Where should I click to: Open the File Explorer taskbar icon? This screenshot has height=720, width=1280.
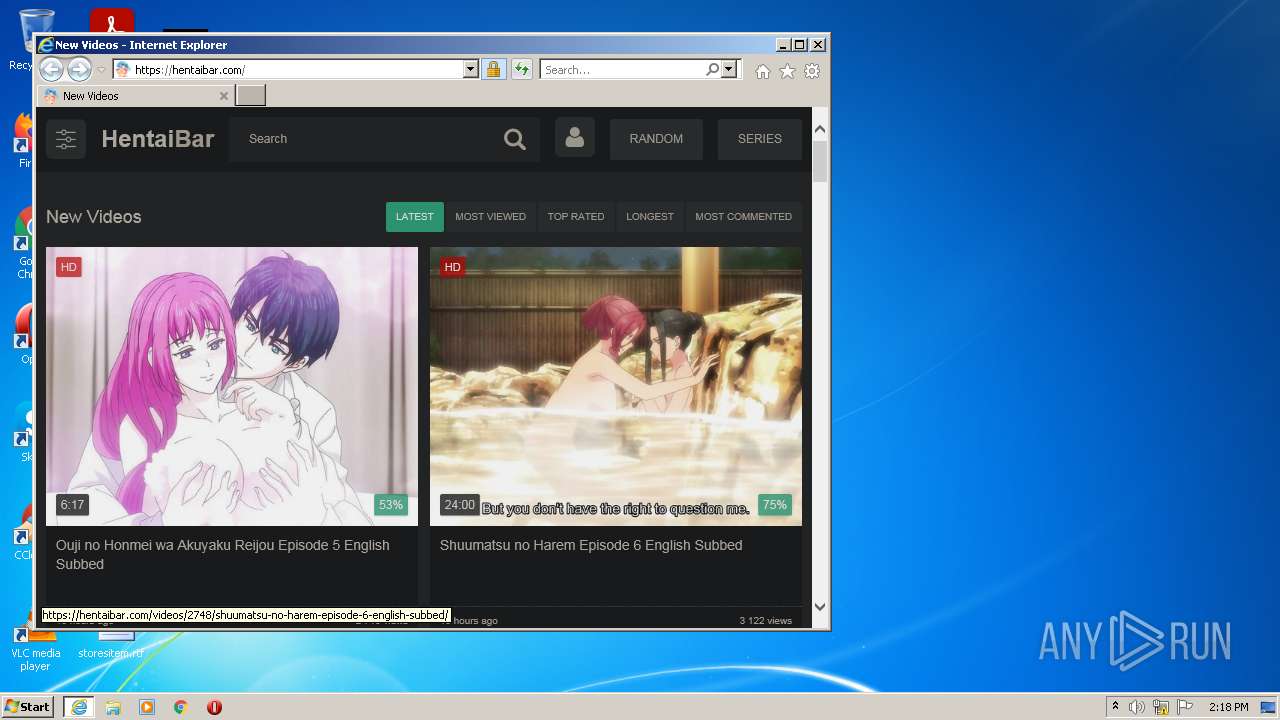(113, 707)
